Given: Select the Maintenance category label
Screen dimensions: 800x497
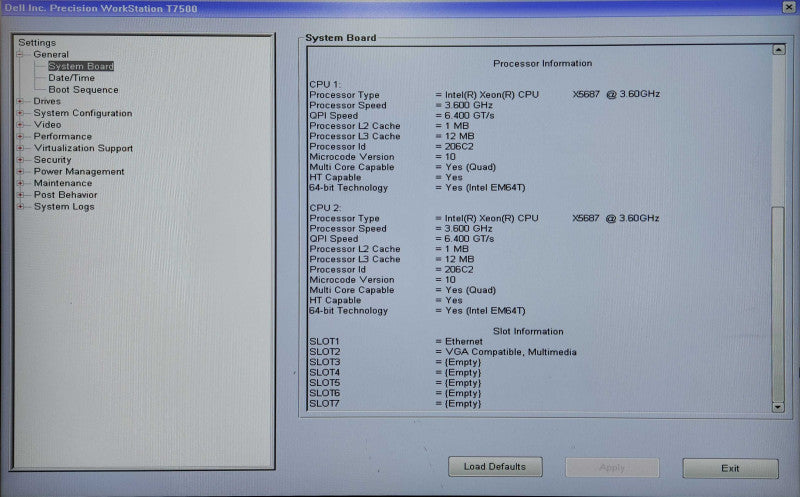Looking at the screenshot, I should 63,183.
